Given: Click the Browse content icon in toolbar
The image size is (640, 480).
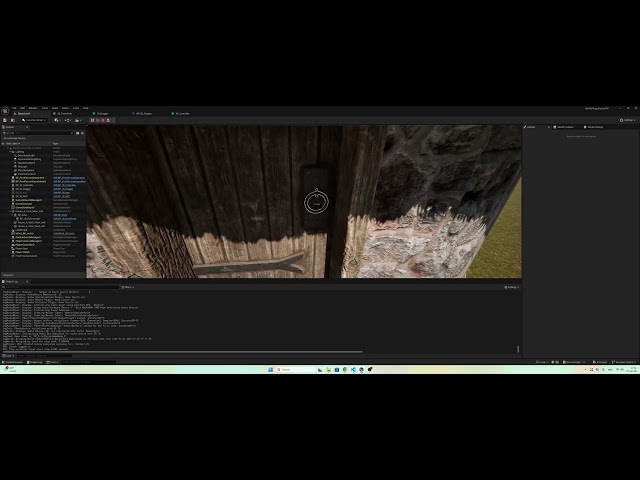Looking at the screenshot, I should tap(13, 120).
